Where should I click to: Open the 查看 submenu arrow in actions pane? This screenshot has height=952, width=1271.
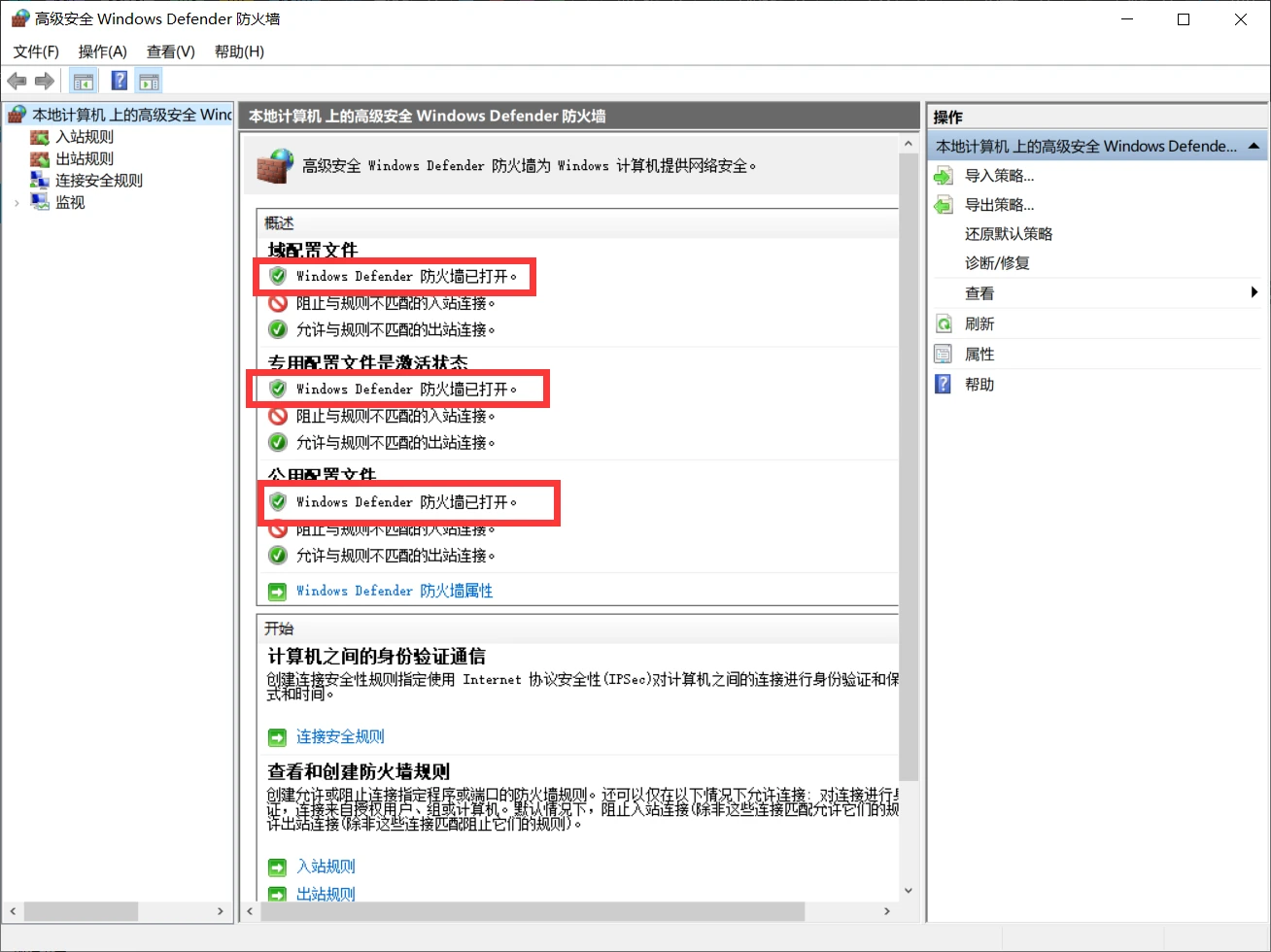pyautogui.click(x=1254, y=292)
